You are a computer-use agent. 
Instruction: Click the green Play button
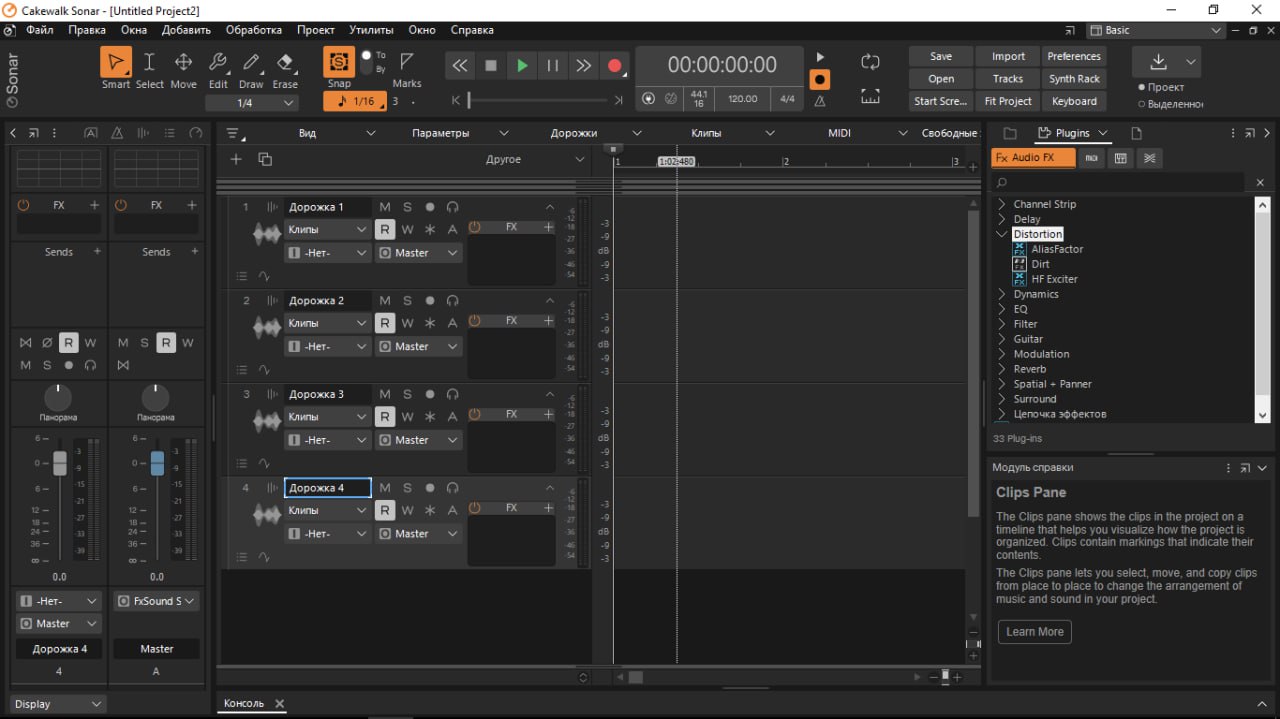(522, 66)
